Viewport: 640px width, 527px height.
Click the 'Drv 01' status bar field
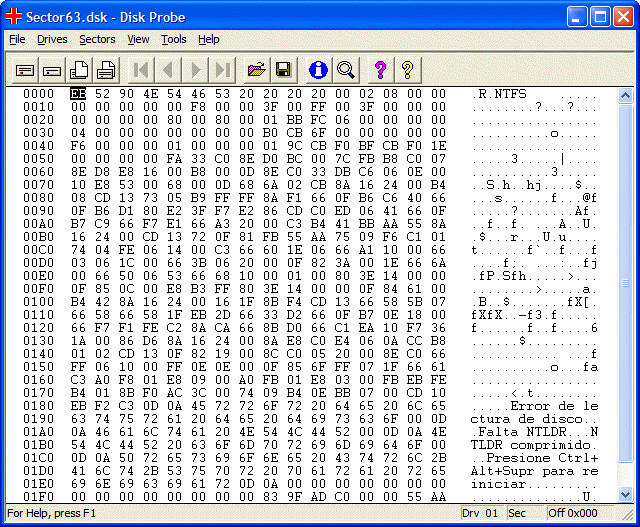click(x=482, y=513)
